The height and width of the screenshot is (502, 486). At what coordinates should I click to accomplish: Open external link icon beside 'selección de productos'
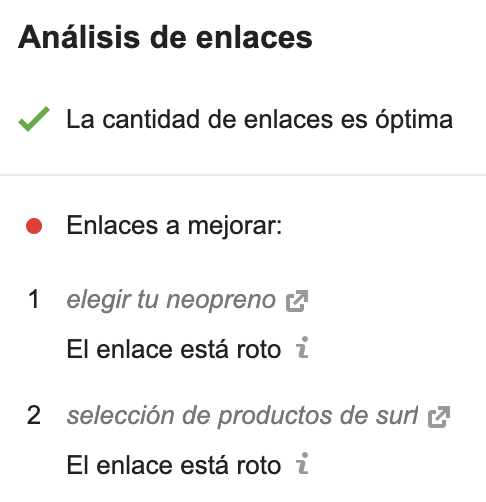[x=439, y=417]
